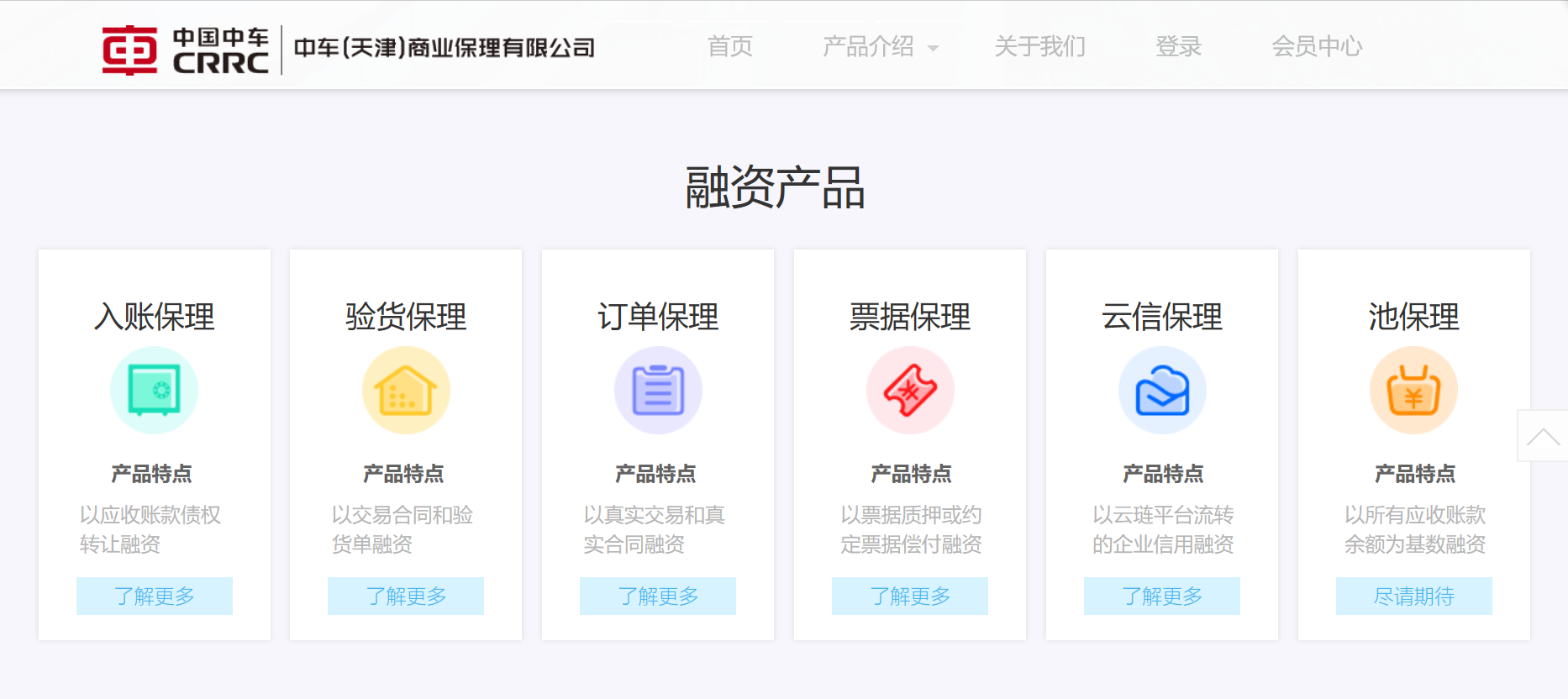Image resolution: width=1568 pixels, height=699 pixels.
Task: Click the 票据保理 card title
Action: (x=910, y=317)
